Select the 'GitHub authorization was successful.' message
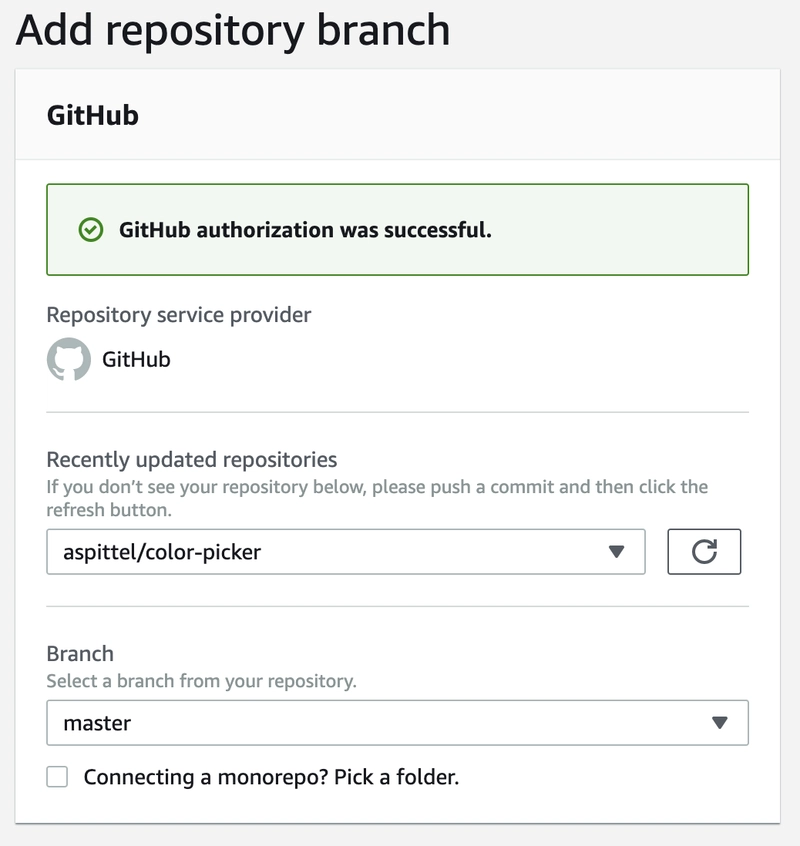This screenshot has height=846, width=800. [x=305, y=230]
